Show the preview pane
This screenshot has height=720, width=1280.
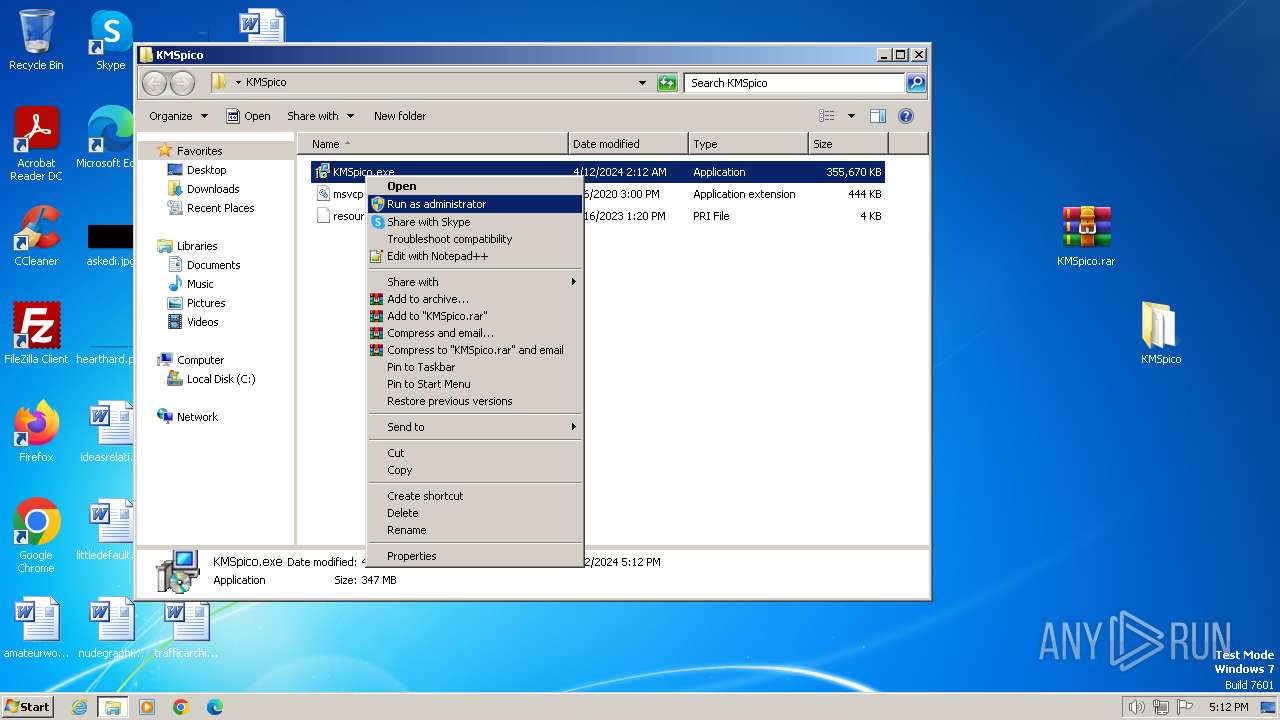pos(877,116)
